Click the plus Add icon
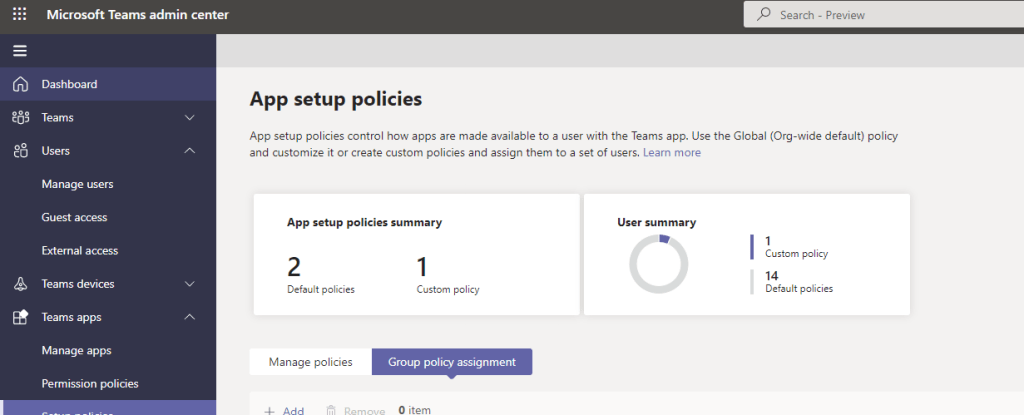1024x415 pixels. coord(269,410)
